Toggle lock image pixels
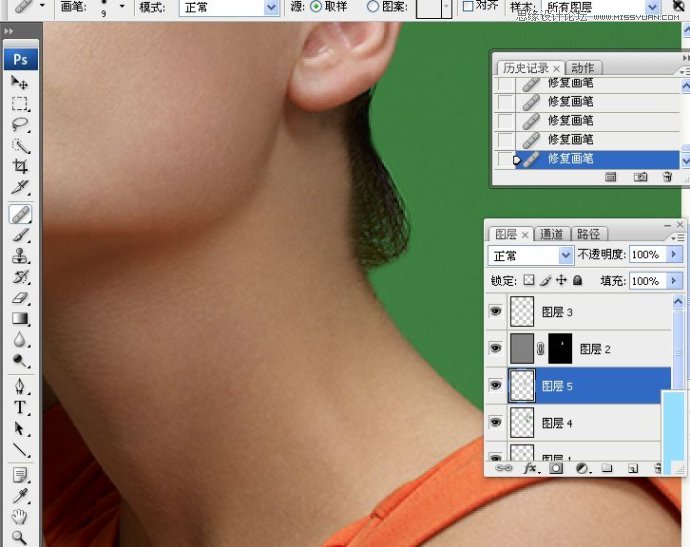Viewport: 690px width, 547px height. [x=546, y=280]
